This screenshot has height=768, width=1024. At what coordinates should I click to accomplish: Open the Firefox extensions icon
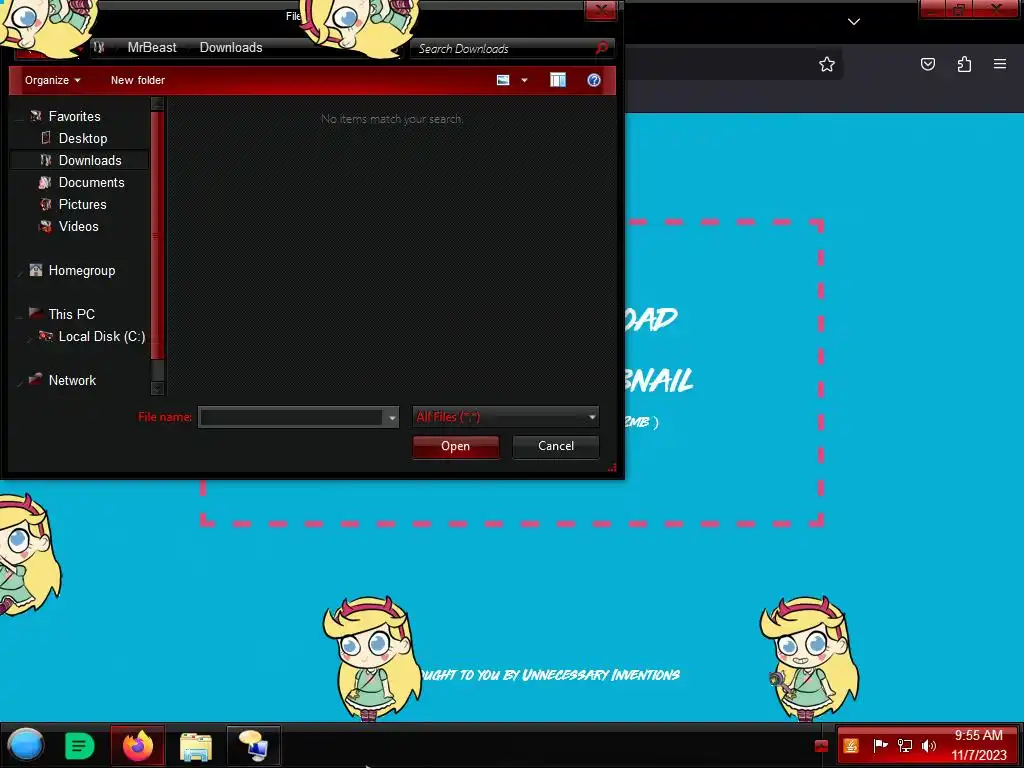click(x=964, y=64)
